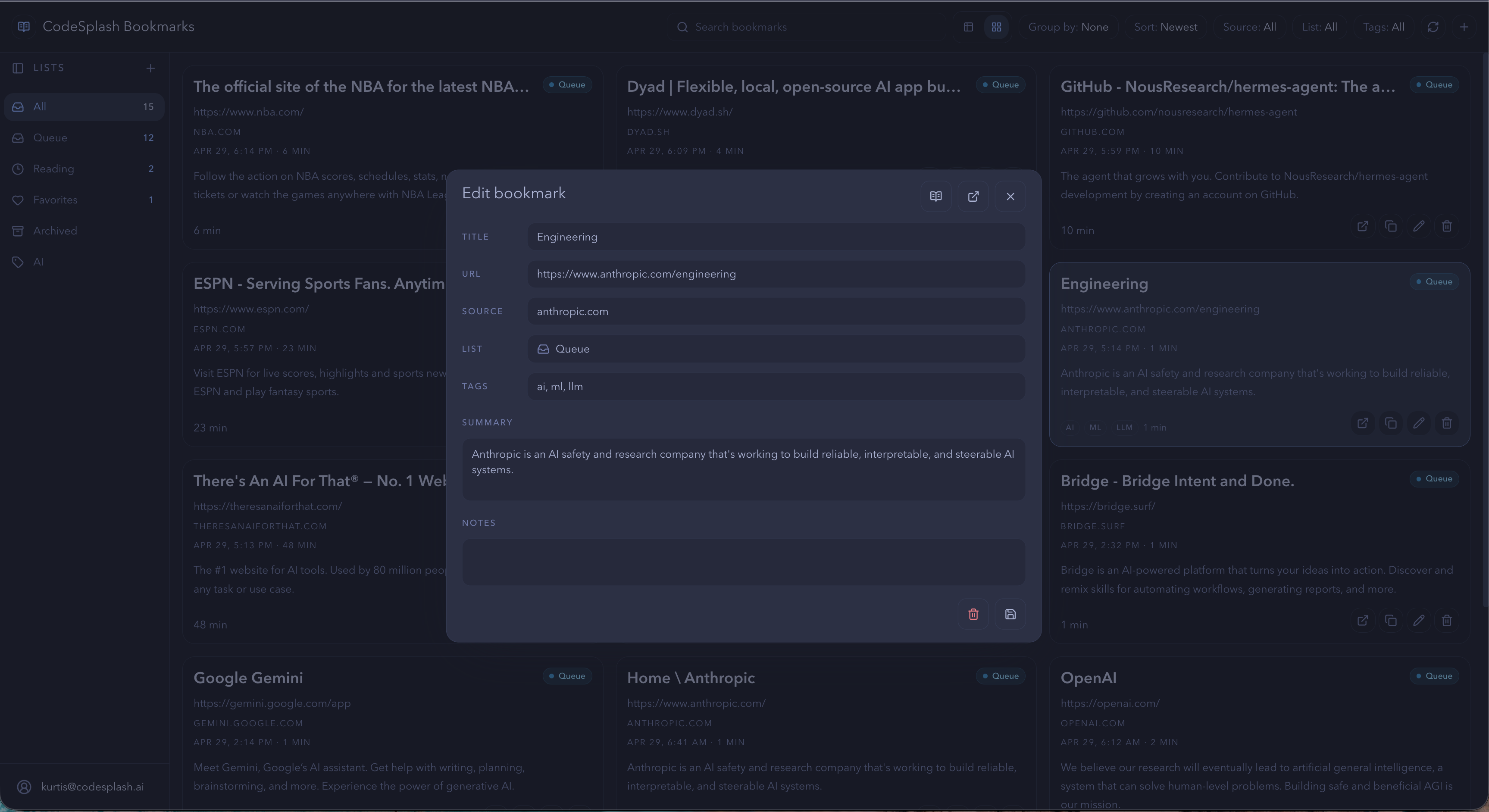Open the github.com/nousresearch/hermes-agent URL
Image resolution: width=1489 pixels, height=812 pixels.
pos(1179,112)
